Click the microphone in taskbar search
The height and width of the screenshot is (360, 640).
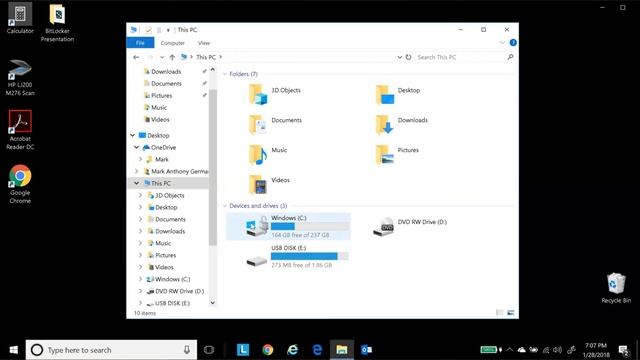tap(187, 350)
